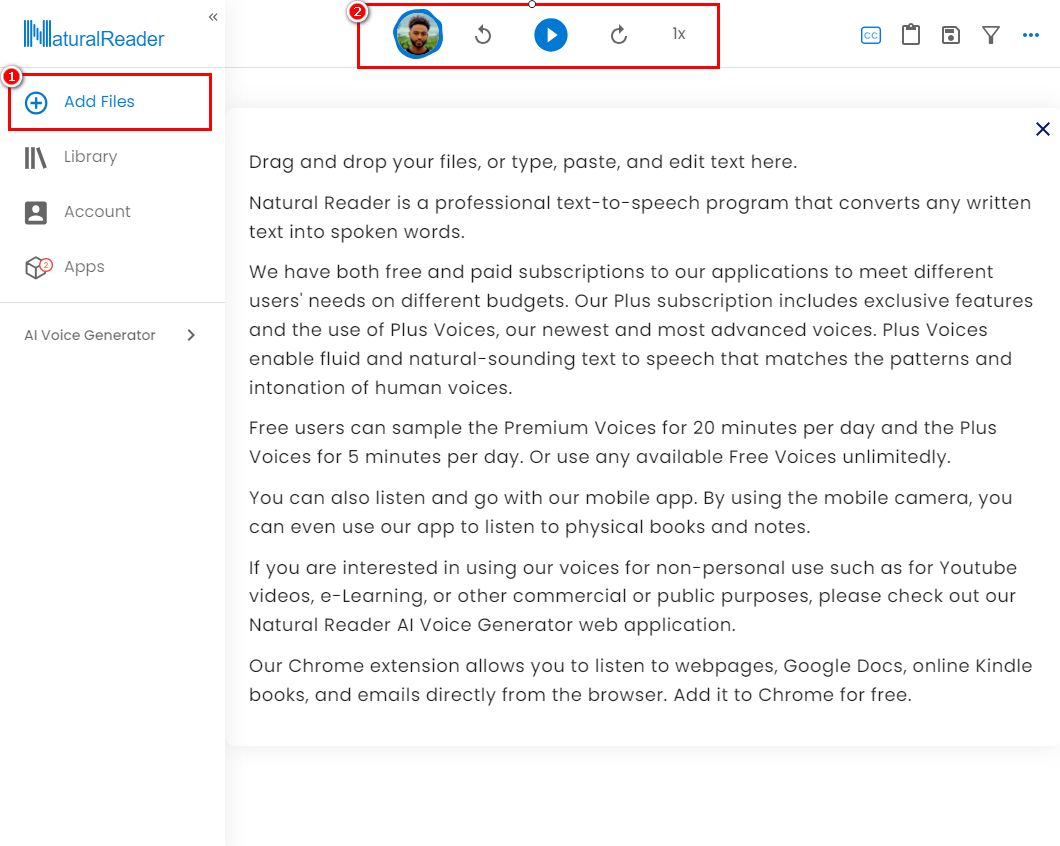
Task: Close the text panel with X
Action: click(x=1042, y=128)
